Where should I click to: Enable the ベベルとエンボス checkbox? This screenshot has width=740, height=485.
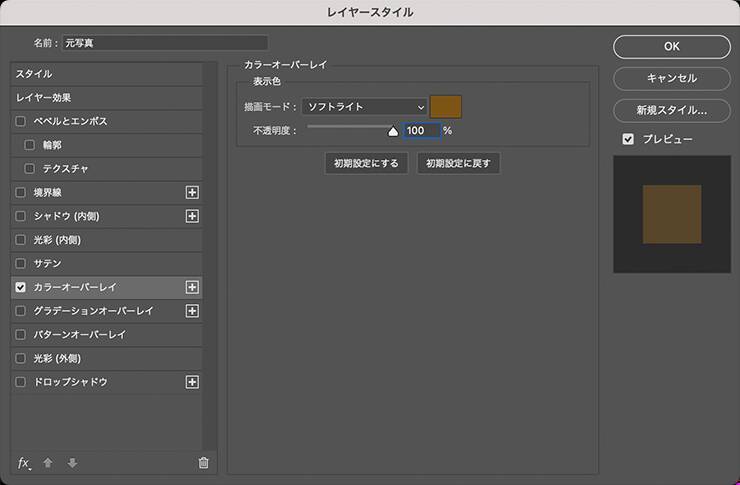(21, 121)
